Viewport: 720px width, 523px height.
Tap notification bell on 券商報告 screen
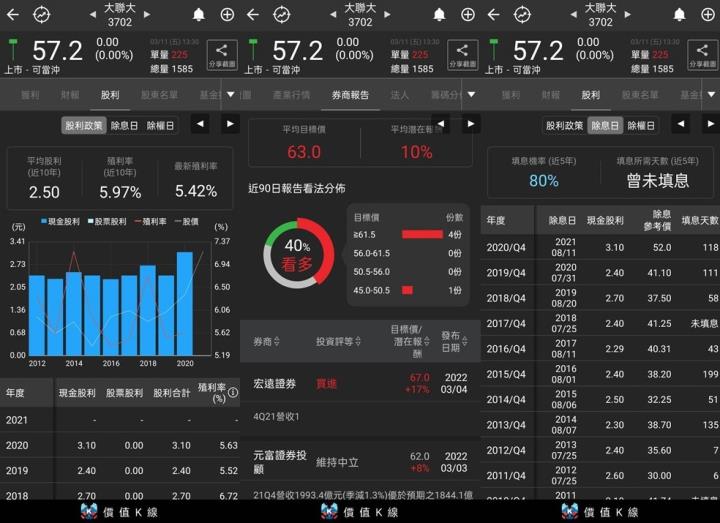pos(439,15)
